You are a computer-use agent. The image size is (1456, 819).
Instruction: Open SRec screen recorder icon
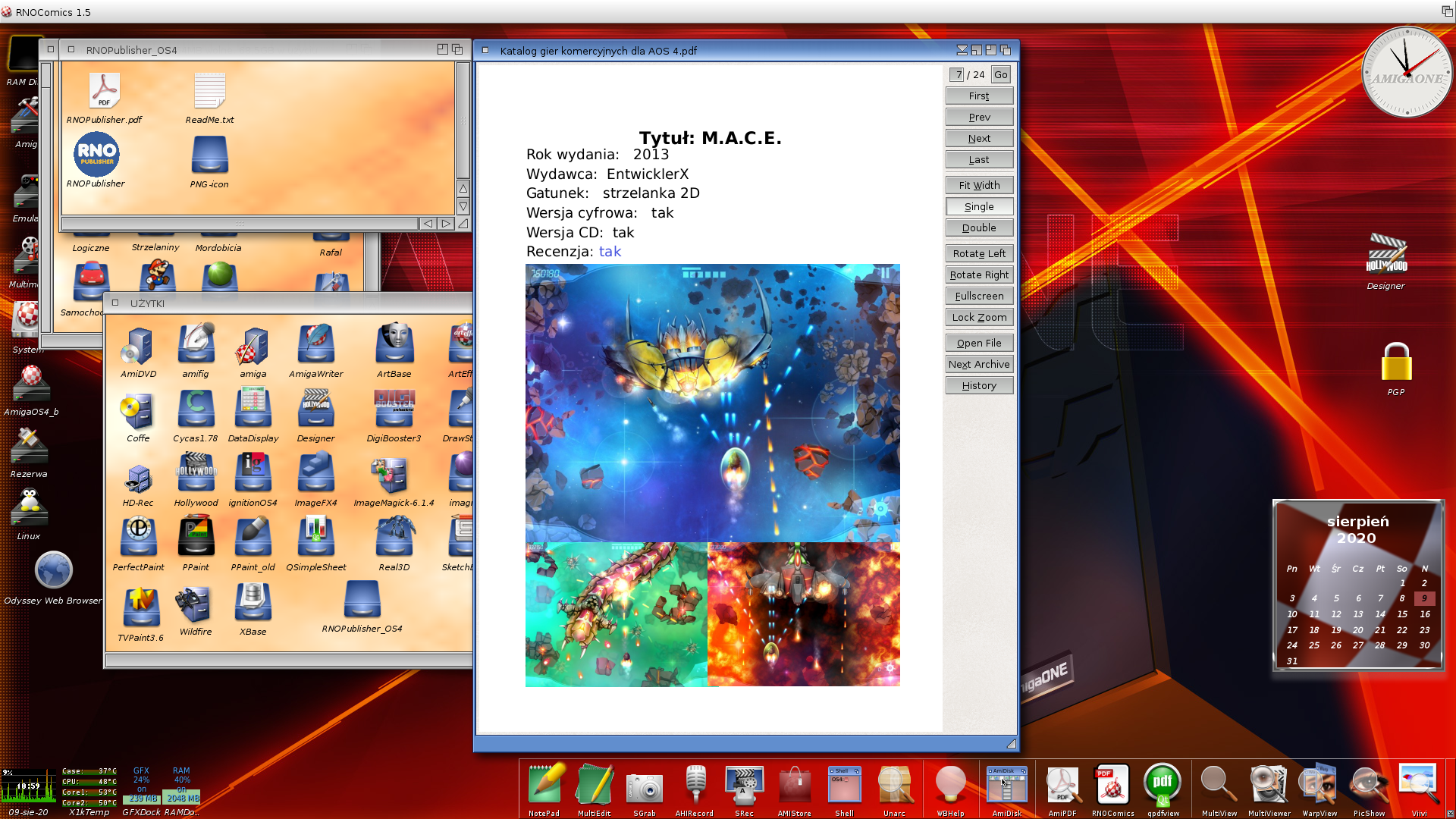[744, 785]
